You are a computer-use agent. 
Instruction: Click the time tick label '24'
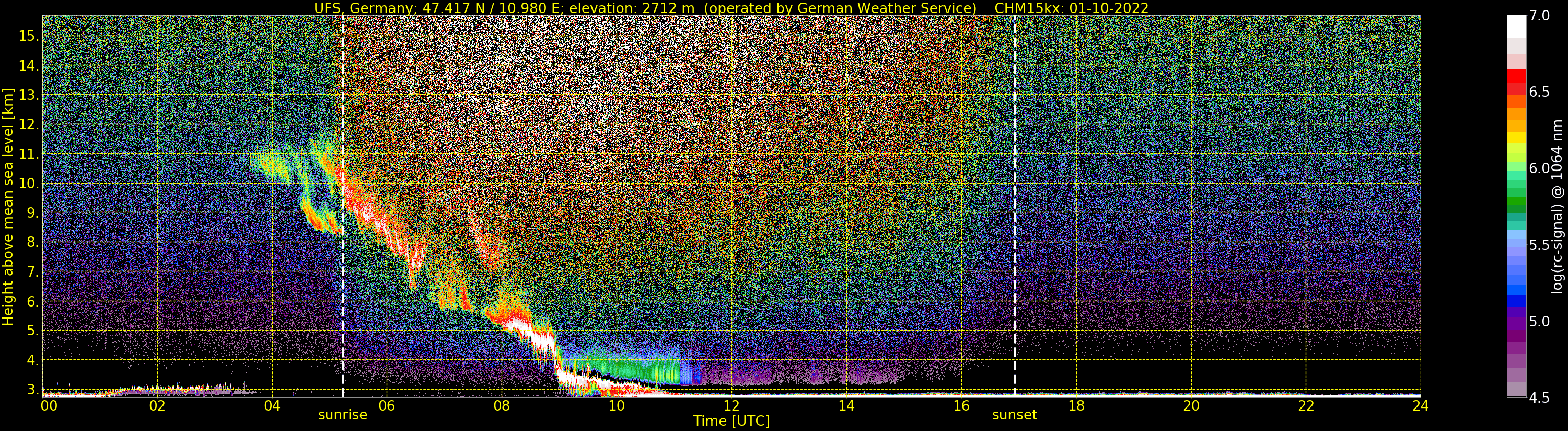[1420, 405]
